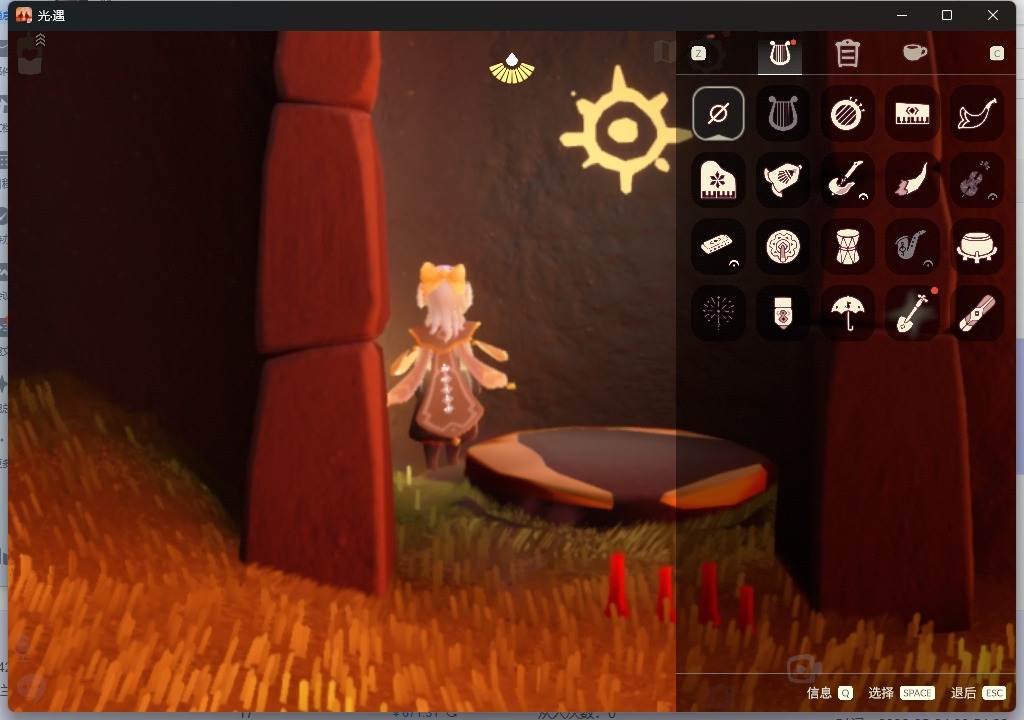
Task: Select the no-instrument (empty) slot
Action: tap(718, 114)
